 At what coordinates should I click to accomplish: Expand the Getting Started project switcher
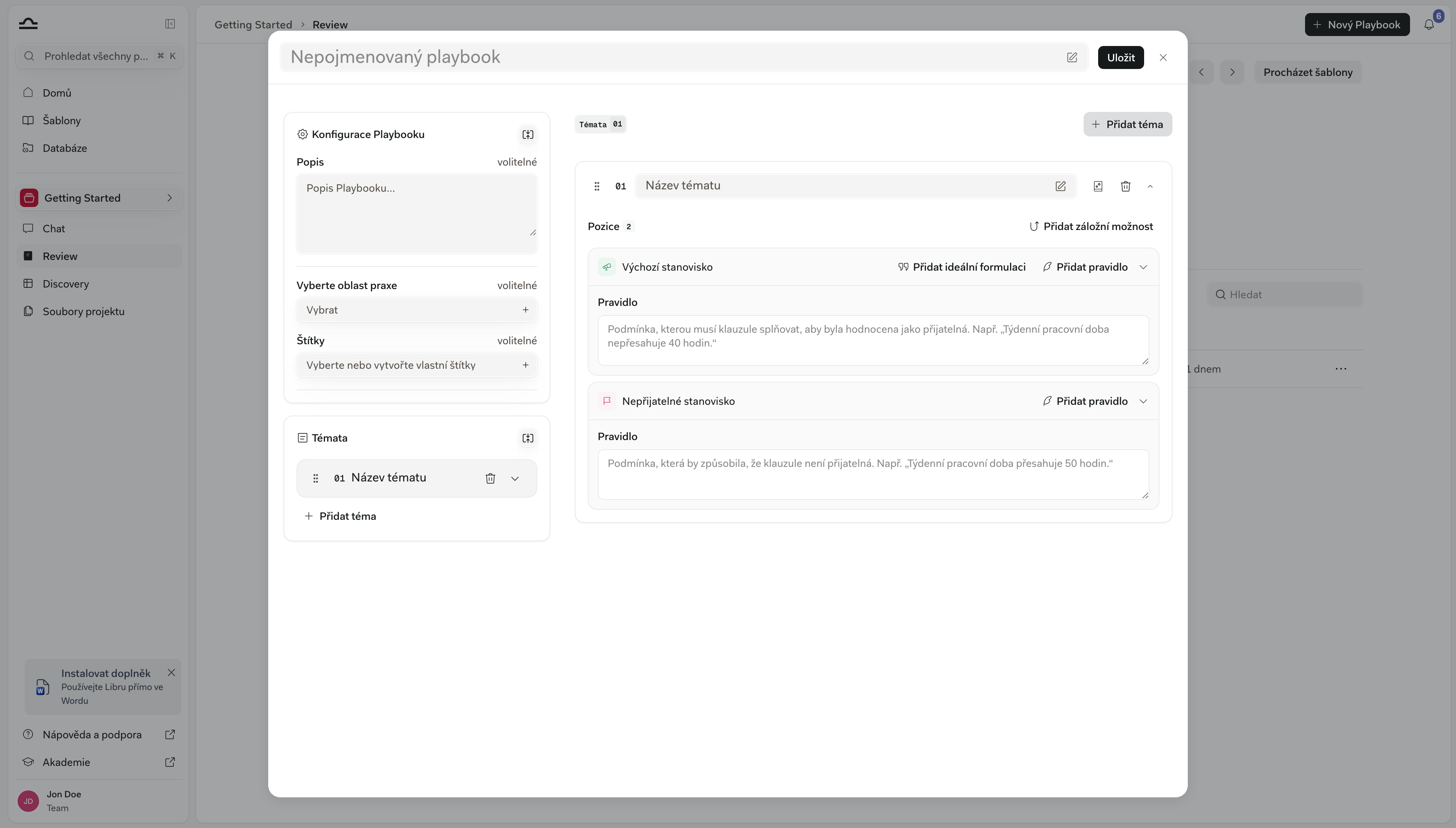(99, 198)
